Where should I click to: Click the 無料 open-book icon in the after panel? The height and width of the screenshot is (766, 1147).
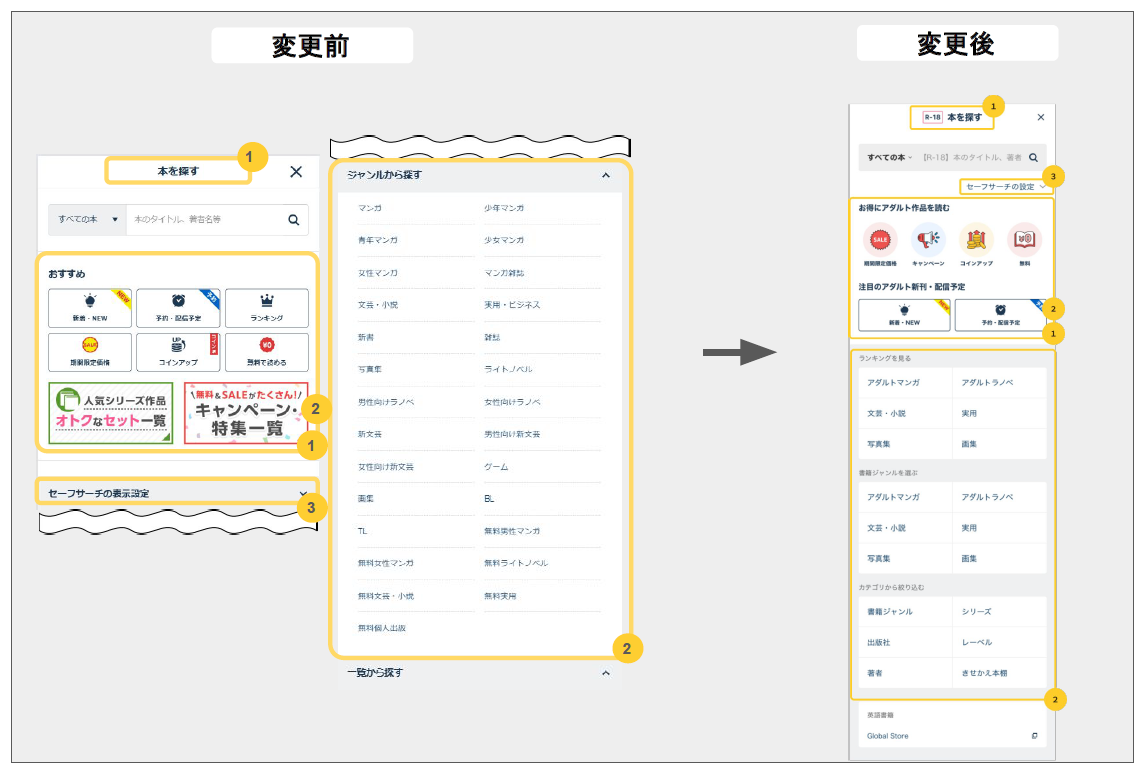coord(1024,239)
